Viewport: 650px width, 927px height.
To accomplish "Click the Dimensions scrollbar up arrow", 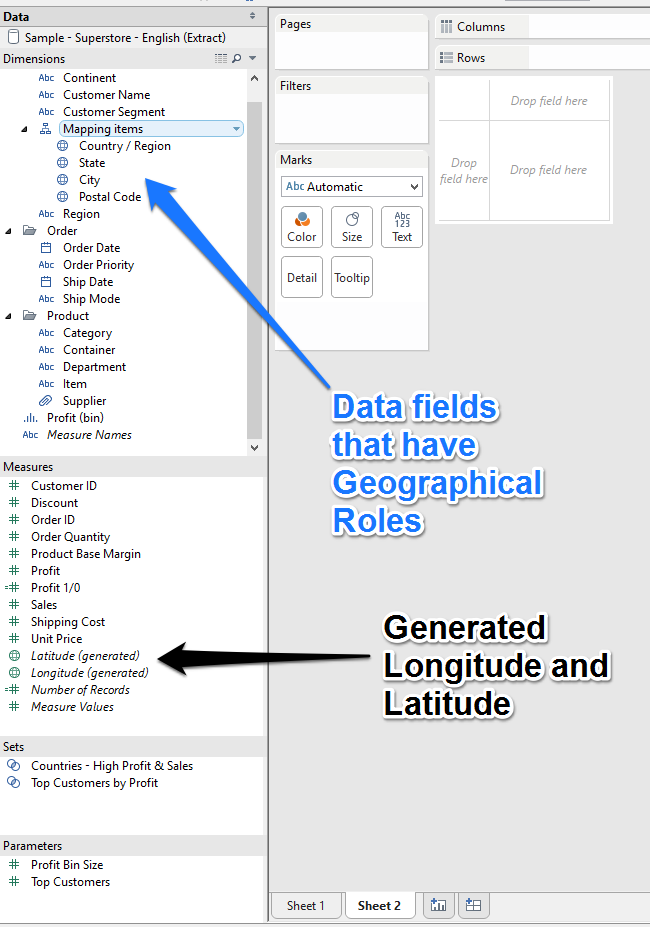I will [254, 78].
